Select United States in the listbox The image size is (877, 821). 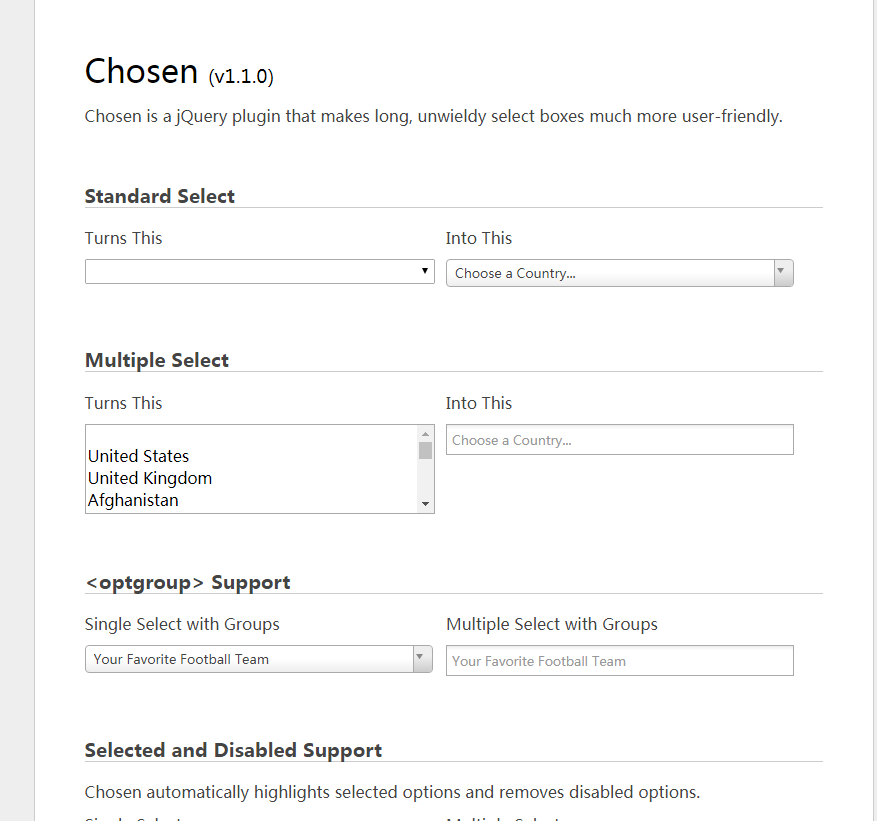(139, 456)
